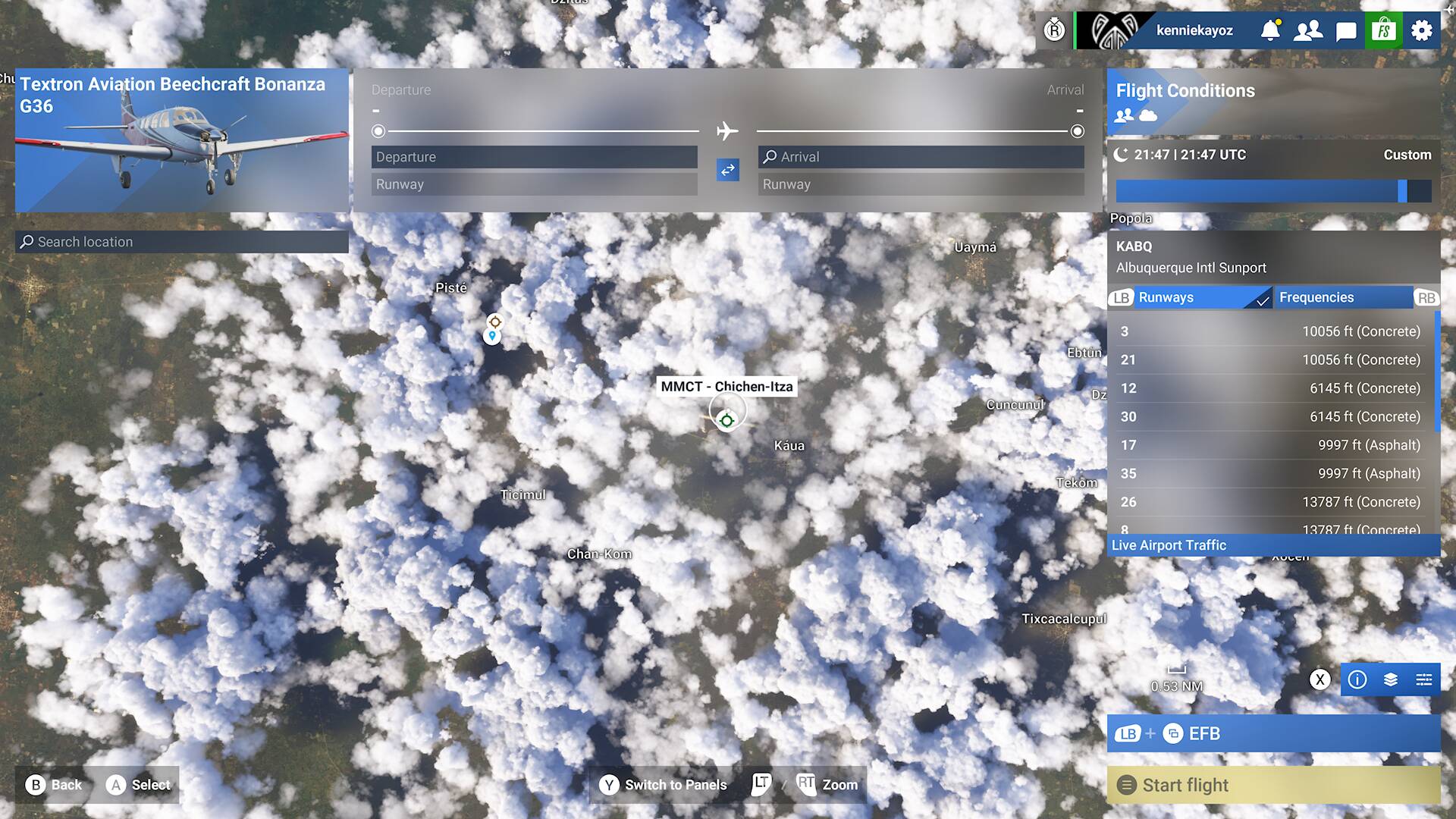Click the Zoom control hint

tap(805, 785)
